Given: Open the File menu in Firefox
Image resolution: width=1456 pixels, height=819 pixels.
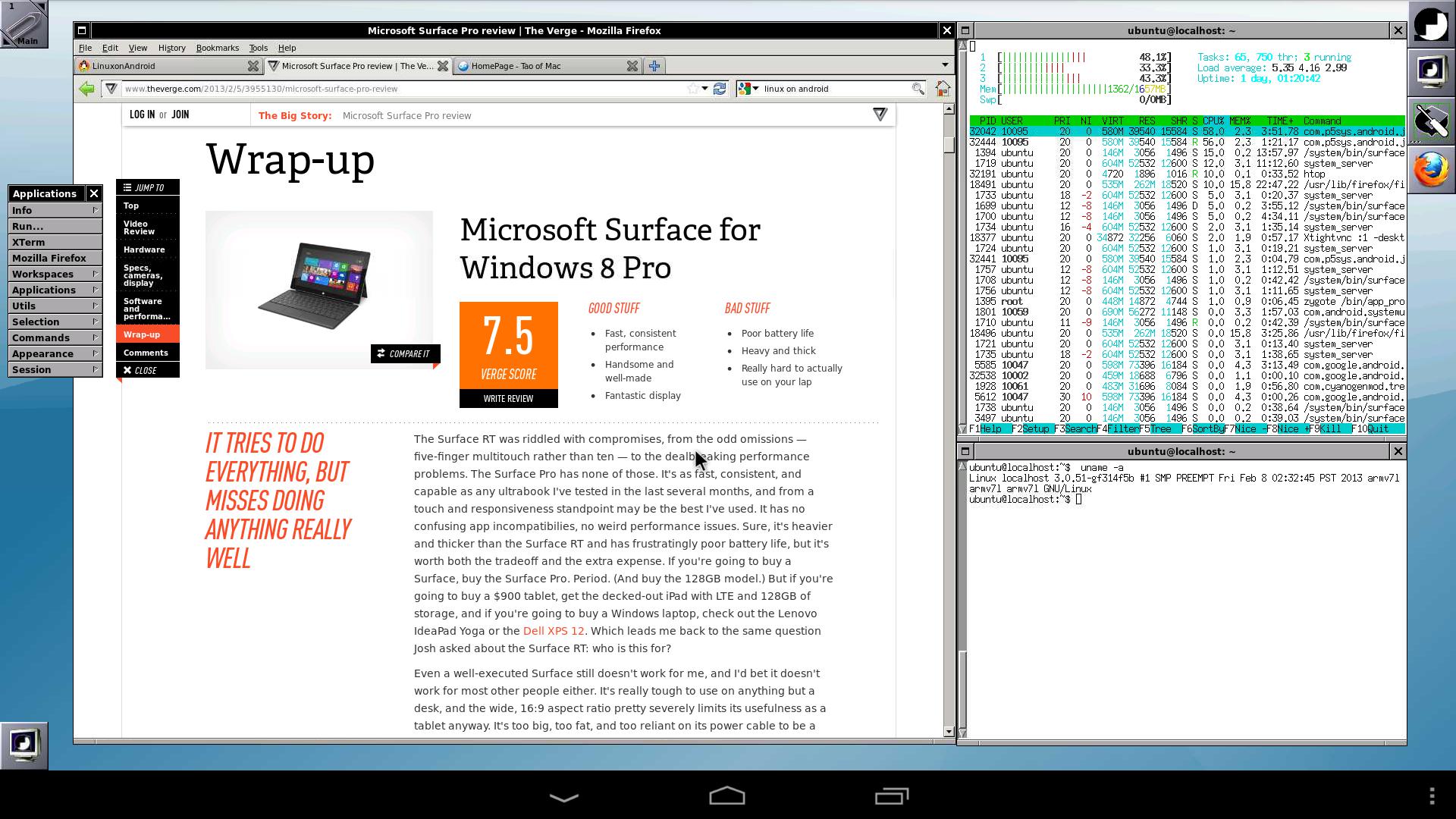Looking at the screenshot, I should pyautogui.click(x=86, y=48).
